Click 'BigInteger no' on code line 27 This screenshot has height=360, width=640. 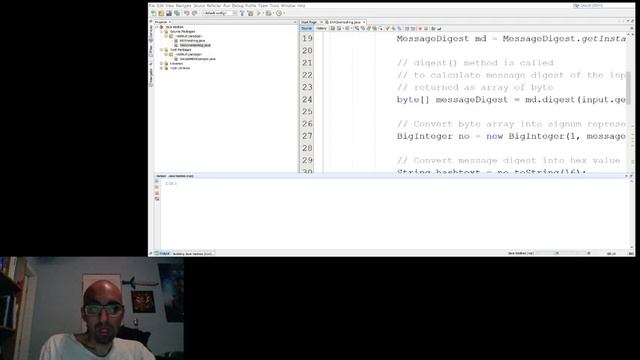[x=433, y=136]
